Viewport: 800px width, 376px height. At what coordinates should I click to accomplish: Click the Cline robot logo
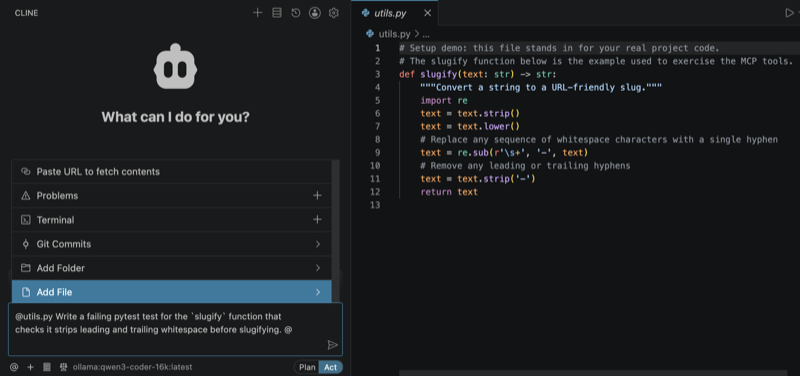175,66
